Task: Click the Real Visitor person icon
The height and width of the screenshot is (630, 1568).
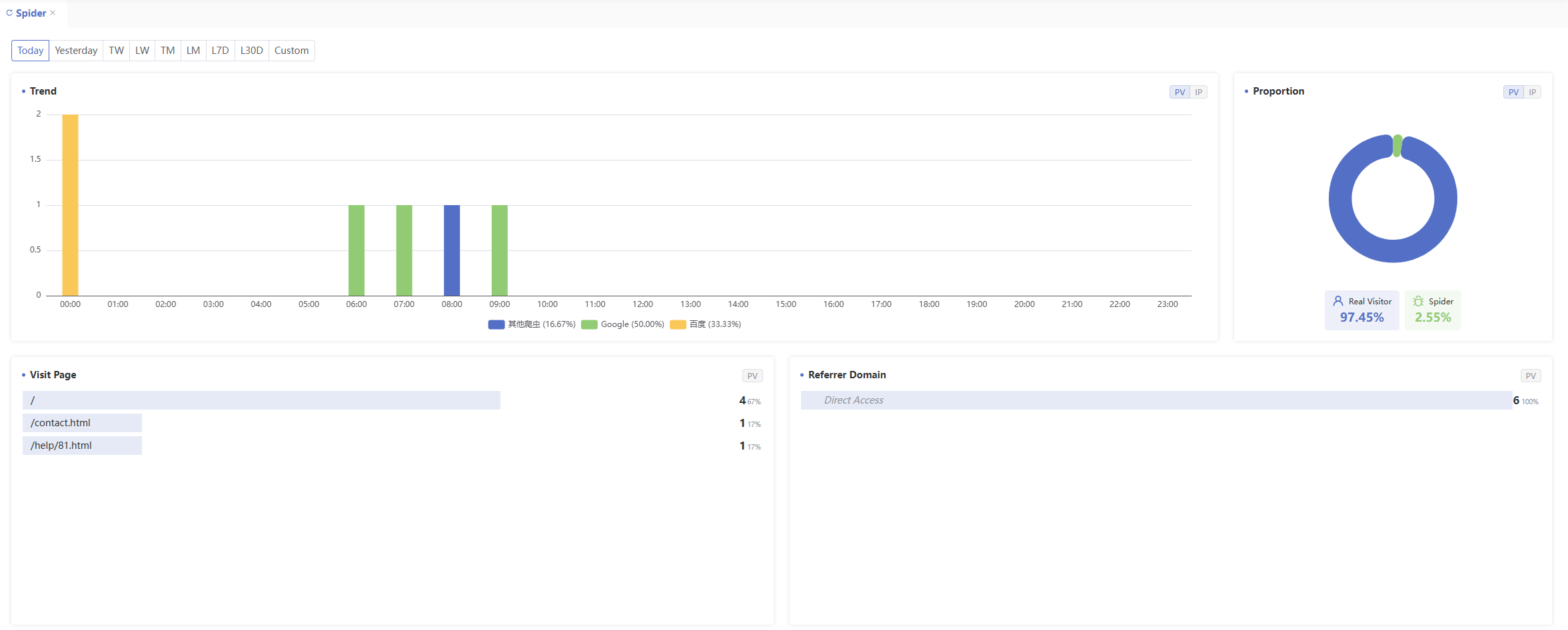Action: click(x=1337, y=301)
